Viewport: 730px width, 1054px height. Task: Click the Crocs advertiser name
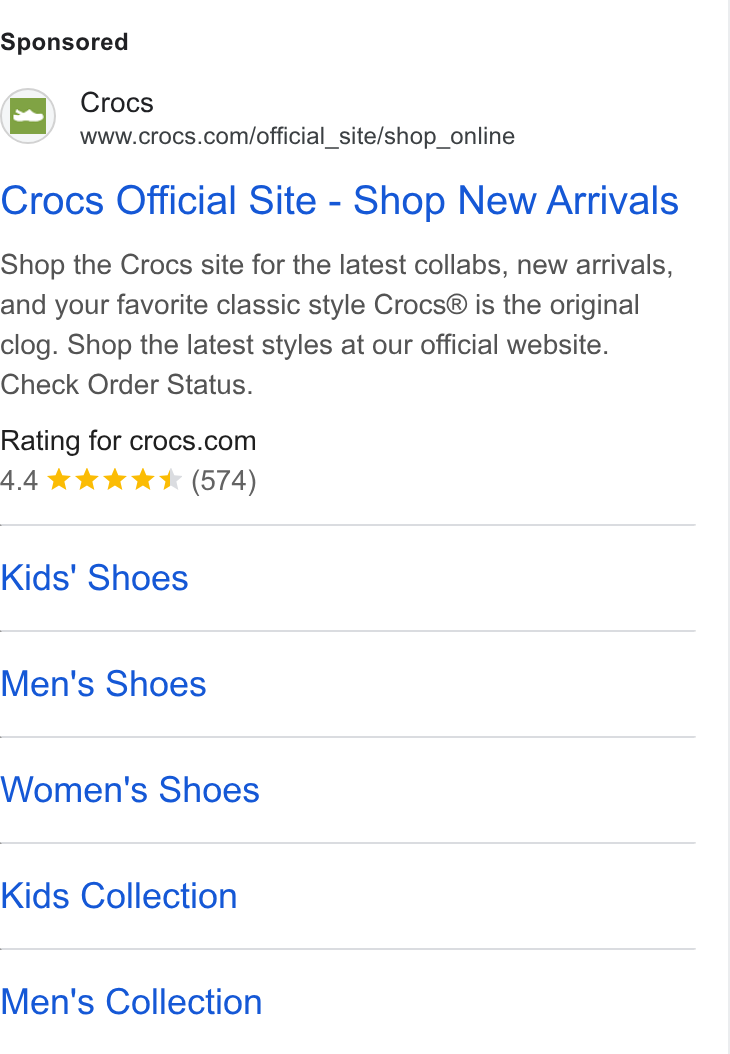coord(117,103)
